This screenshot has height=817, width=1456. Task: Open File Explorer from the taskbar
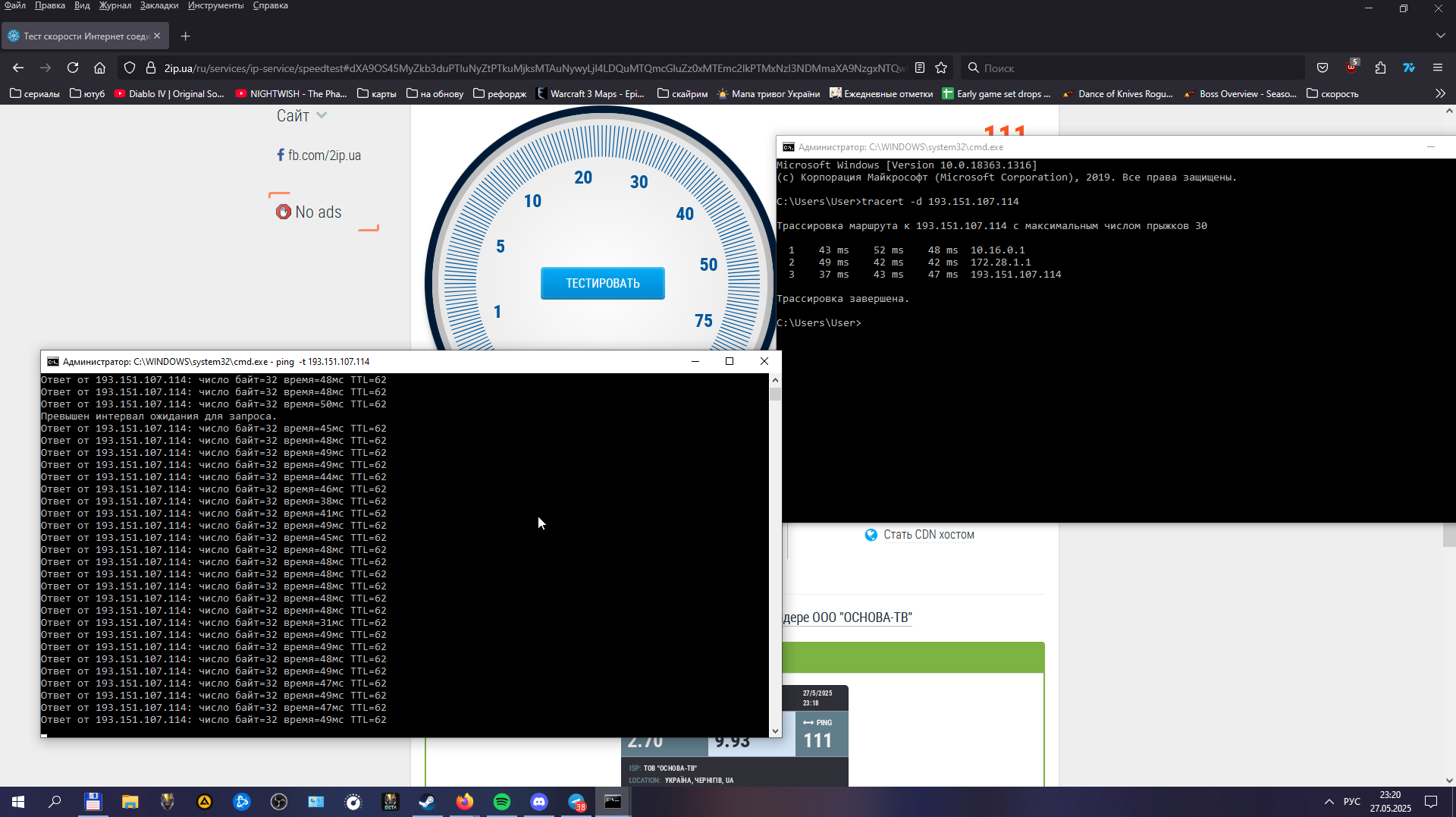(130, 802)
